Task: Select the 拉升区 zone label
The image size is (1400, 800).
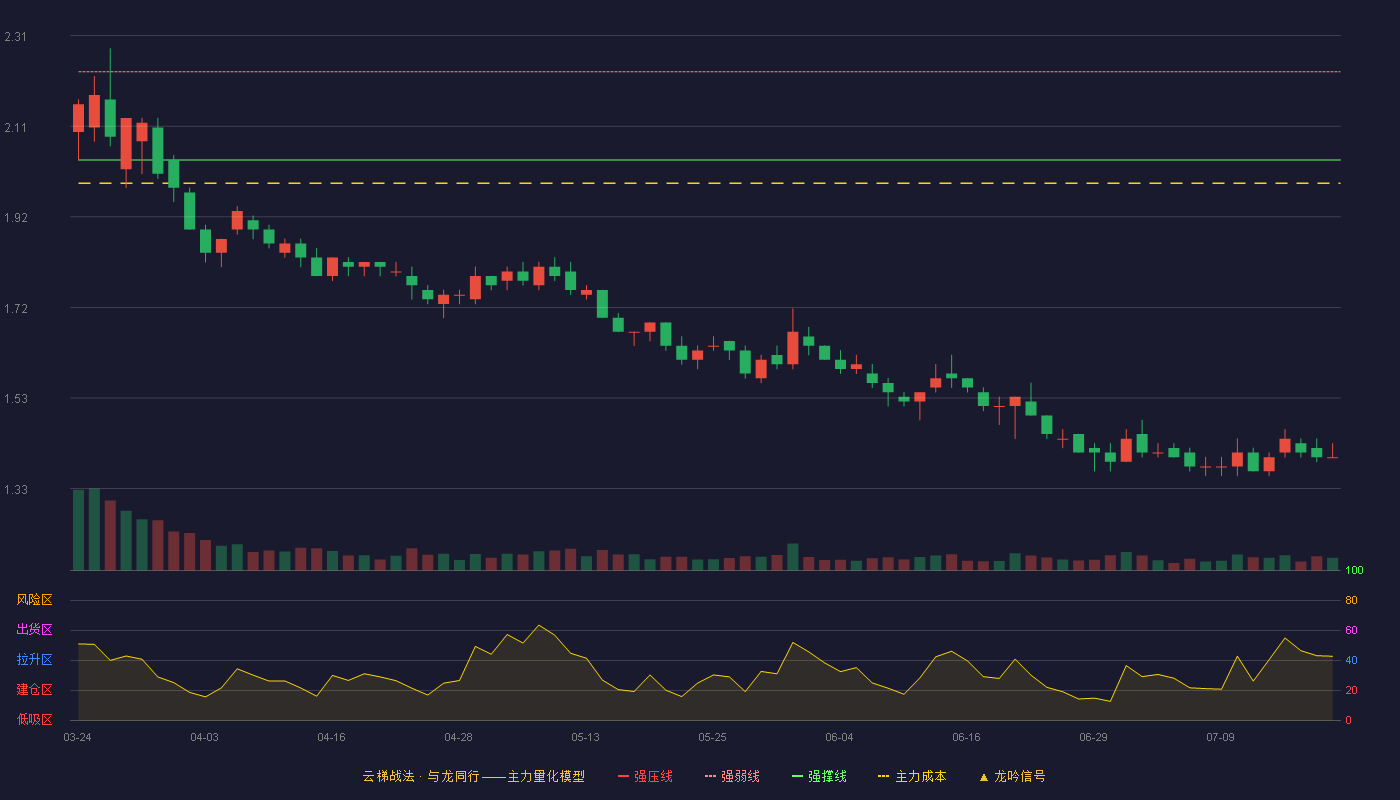Action: 34,660
